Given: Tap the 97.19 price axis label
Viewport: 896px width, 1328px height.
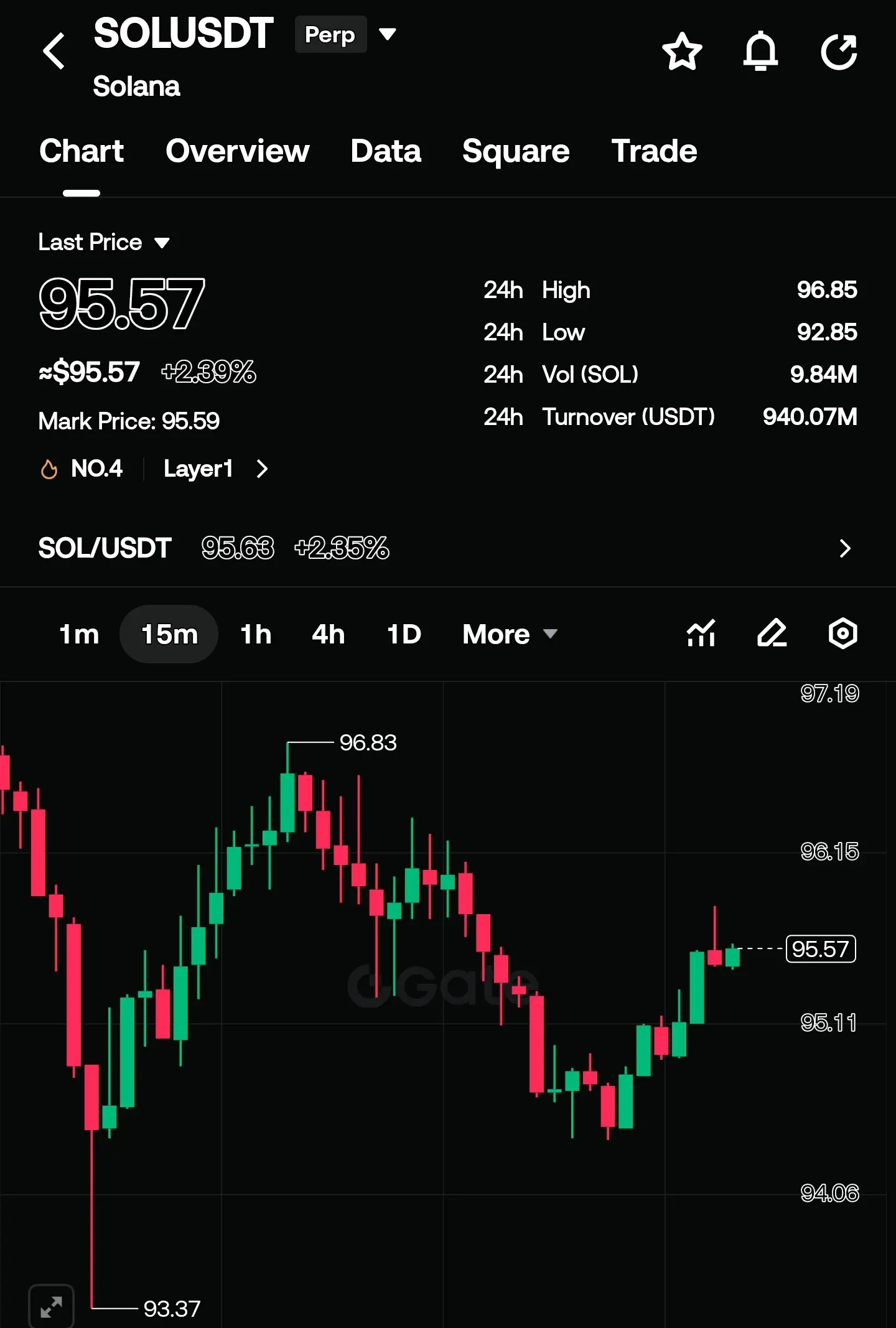Looking at the screenshot, I should pos(829,693).
